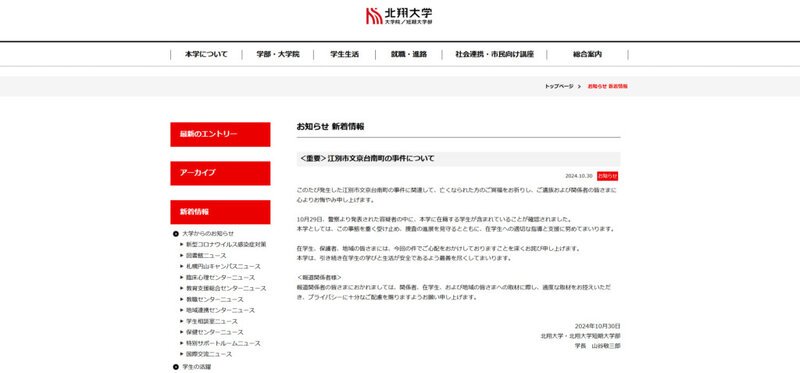Open 社会連携・市民向け講座 menu item
800x373 pixels.
[494, 55]
